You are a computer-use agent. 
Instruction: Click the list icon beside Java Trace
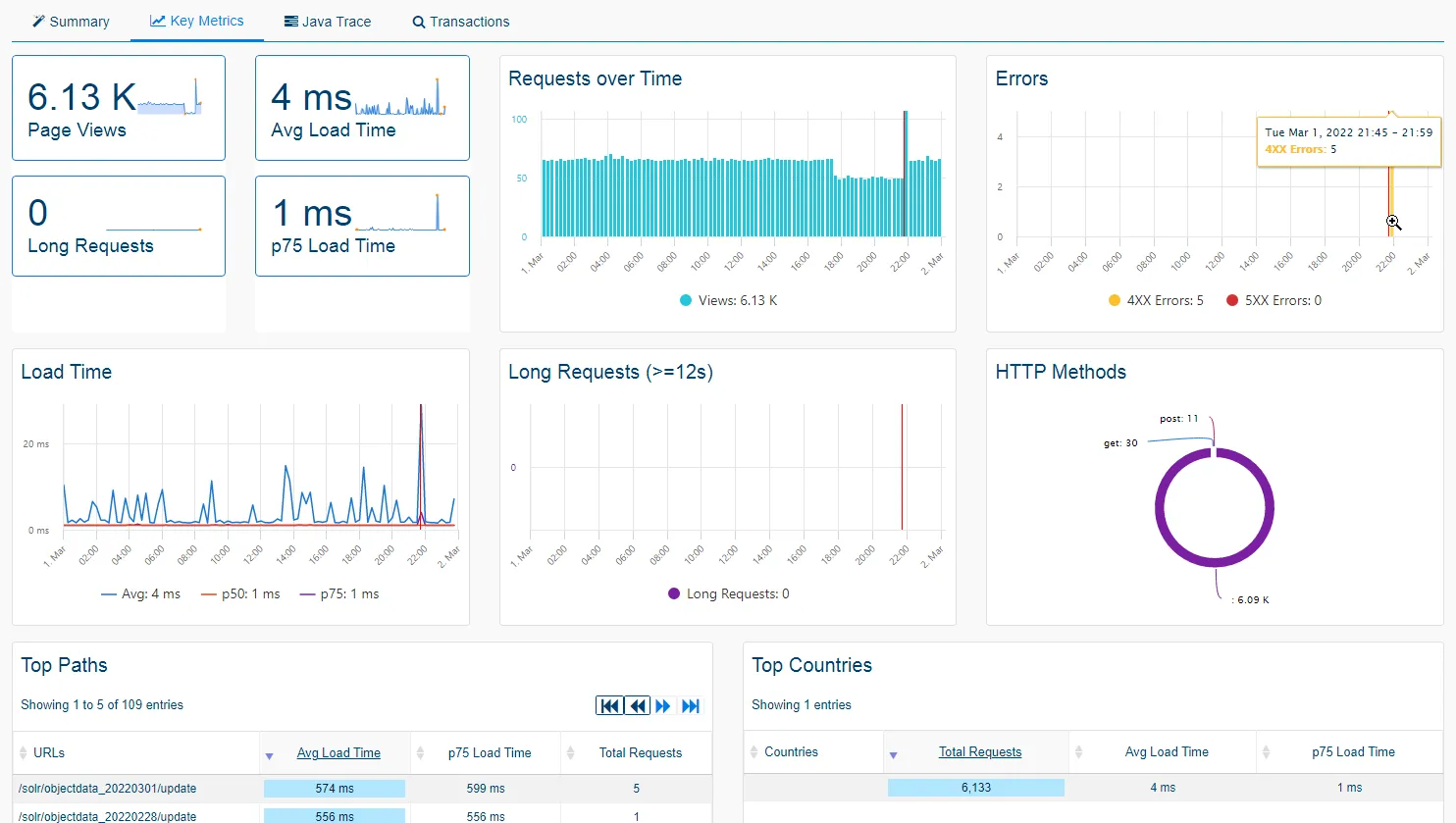[291, 22]
